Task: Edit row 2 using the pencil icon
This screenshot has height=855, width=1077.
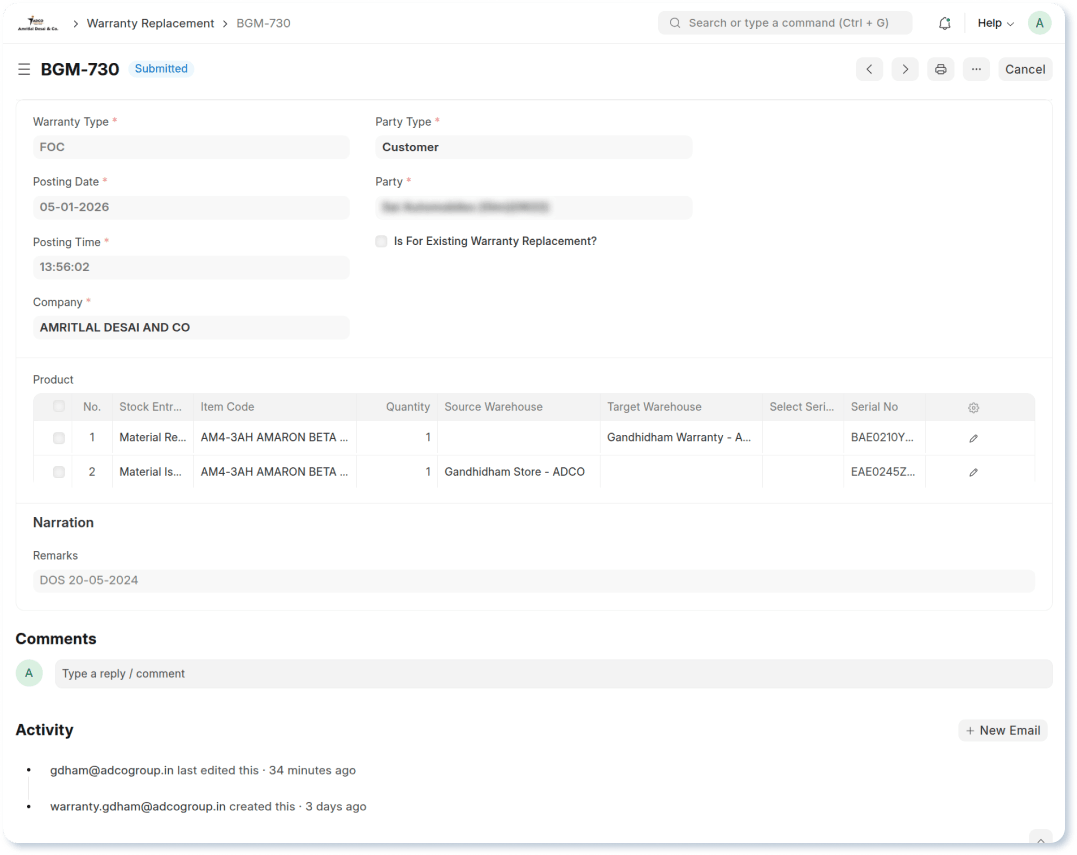Action: click(x=973, y=471)
